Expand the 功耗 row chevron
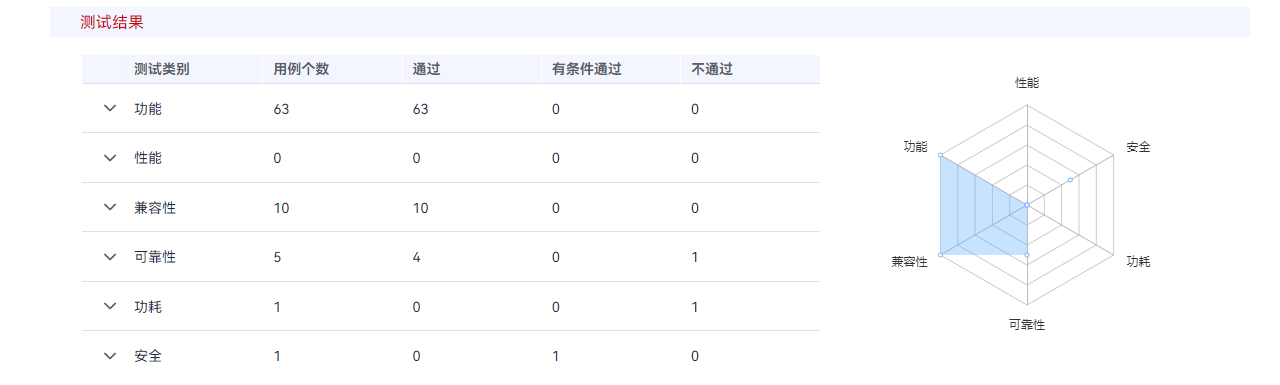The image size is (1280, 385). tap(110, 306)
